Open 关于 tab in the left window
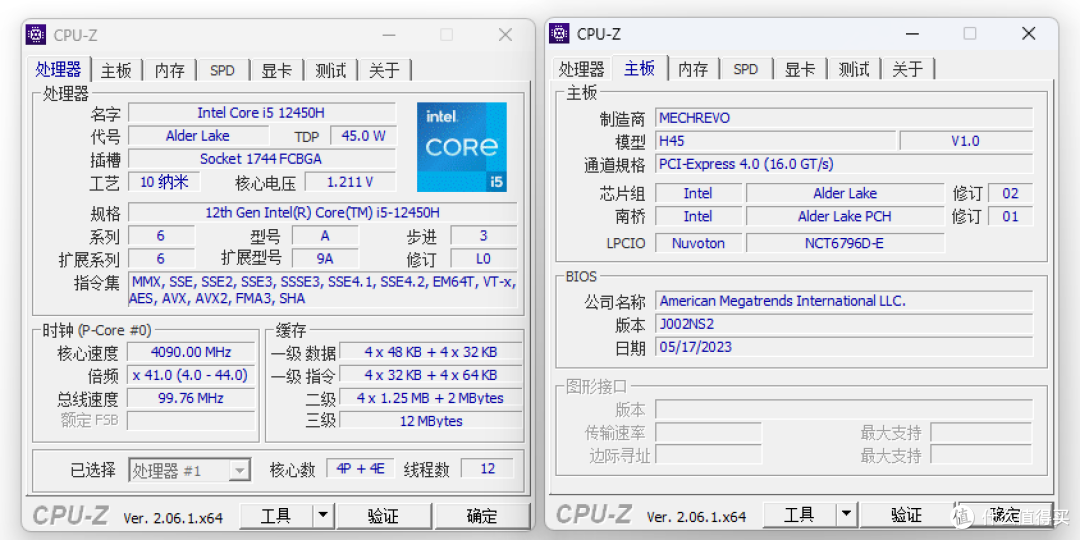Screen dimensions: 1080x540 coord(384,70)
